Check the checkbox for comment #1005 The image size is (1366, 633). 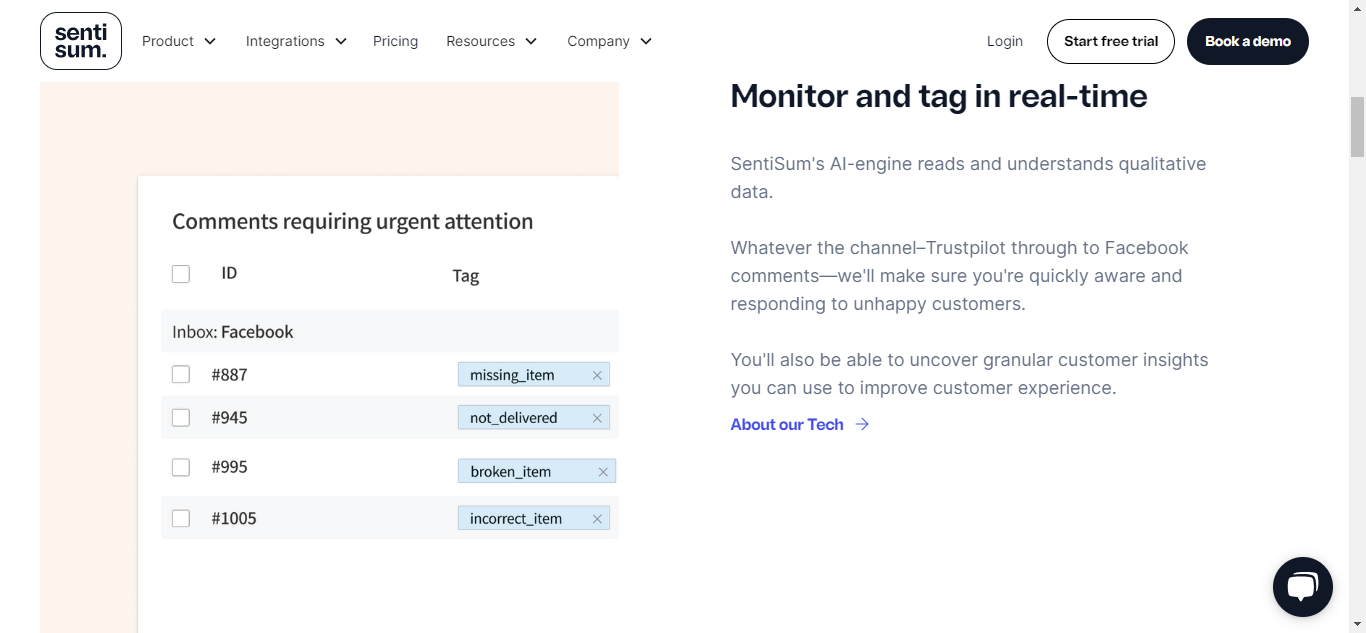[180, 518]
